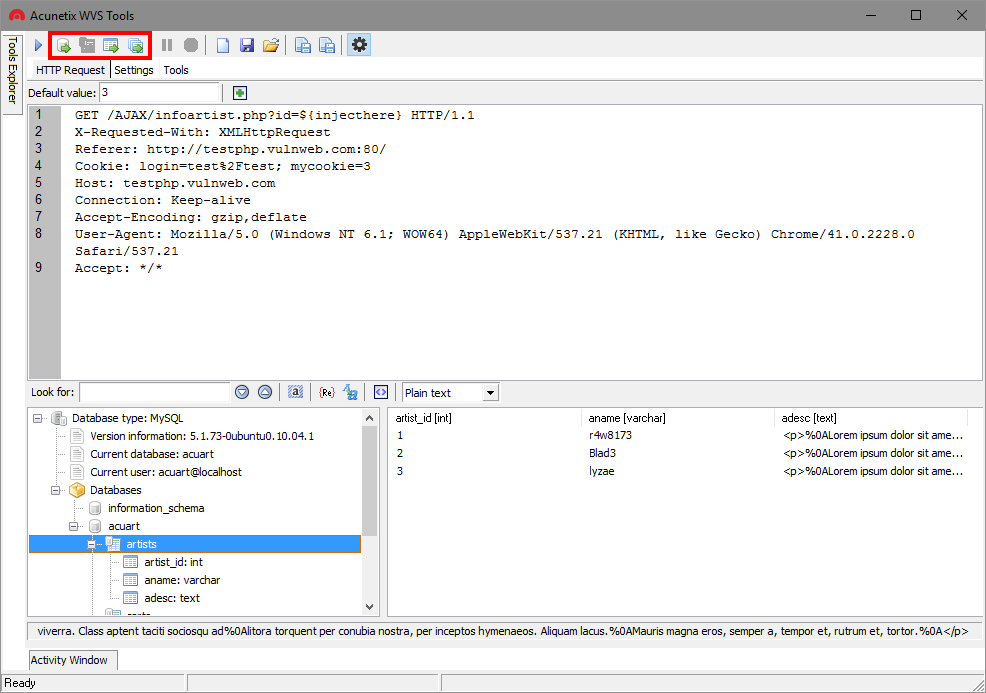Image resolution: width=986 pixels, height=693 pixels.
Task: Click the acuart database cylinder icon
Action: pyautogui.click(x=96, y=526)
